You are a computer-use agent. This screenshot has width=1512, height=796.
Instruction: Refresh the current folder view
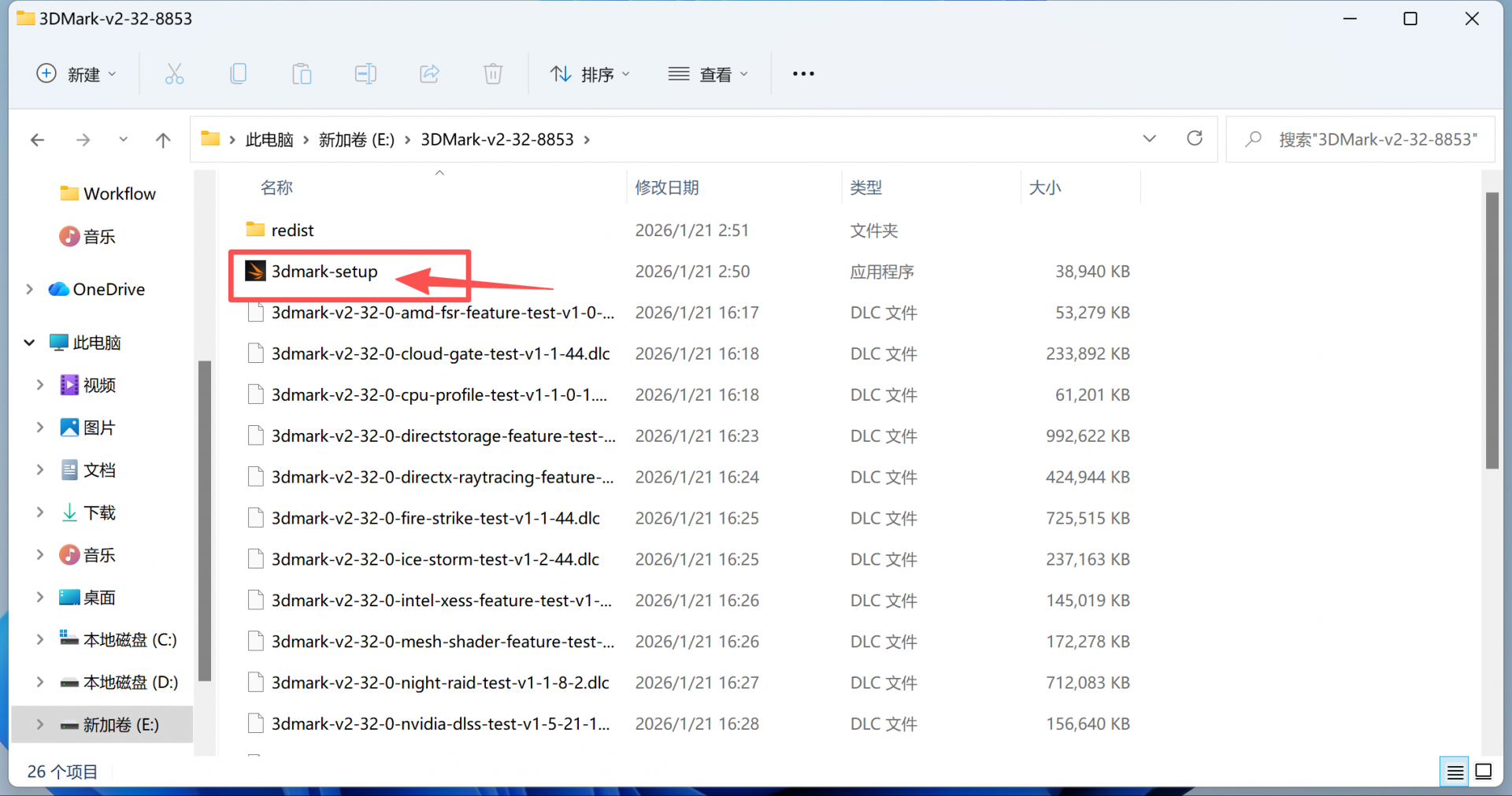tap(1195, 139)
